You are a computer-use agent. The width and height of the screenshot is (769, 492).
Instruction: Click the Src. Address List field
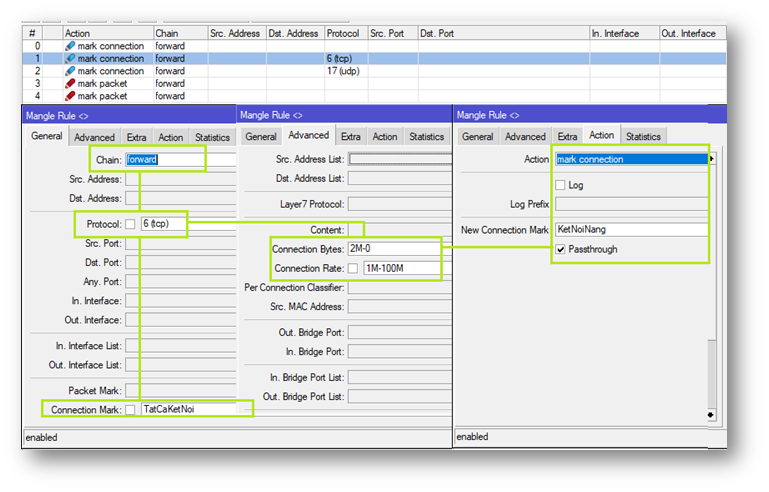[400, 159]
